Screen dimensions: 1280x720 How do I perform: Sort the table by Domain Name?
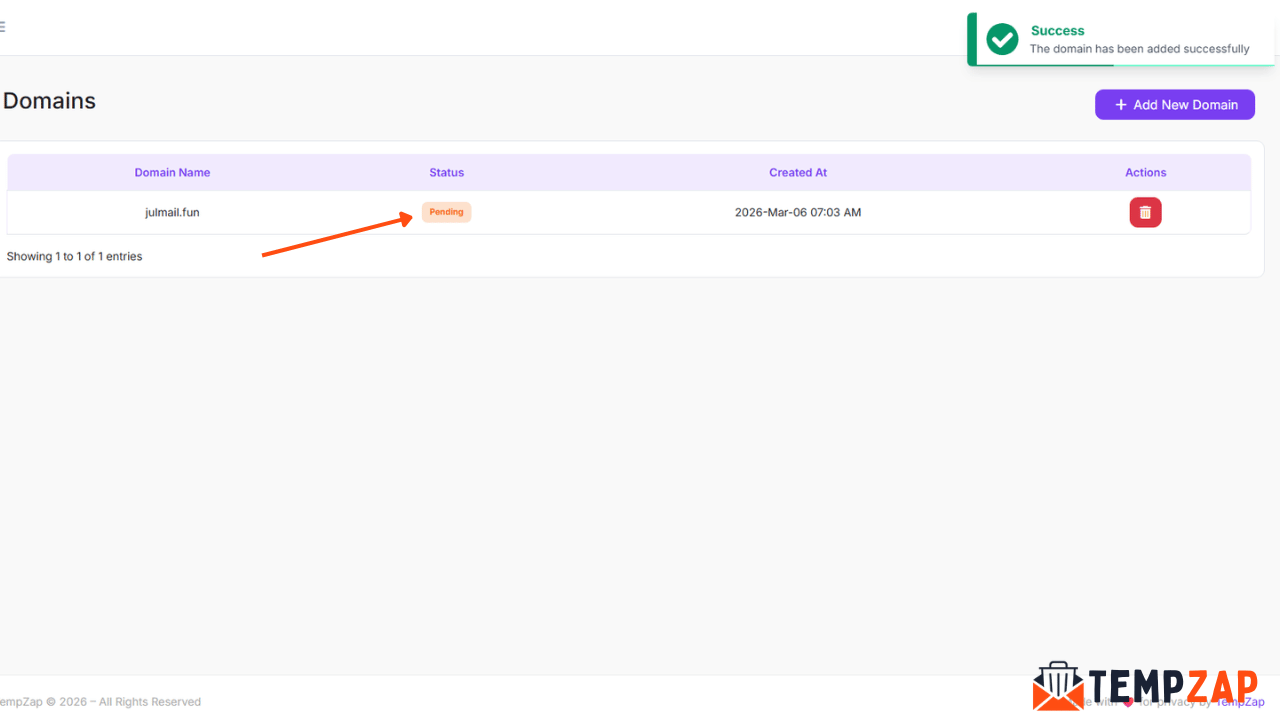point(172,172)
